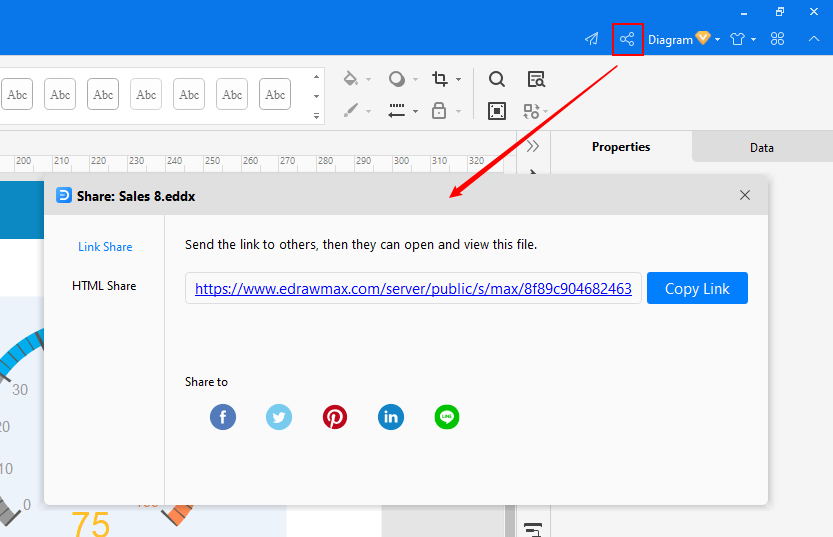Select the fill bucket tool
Screen dimensions: 833x537
[350, 79]
